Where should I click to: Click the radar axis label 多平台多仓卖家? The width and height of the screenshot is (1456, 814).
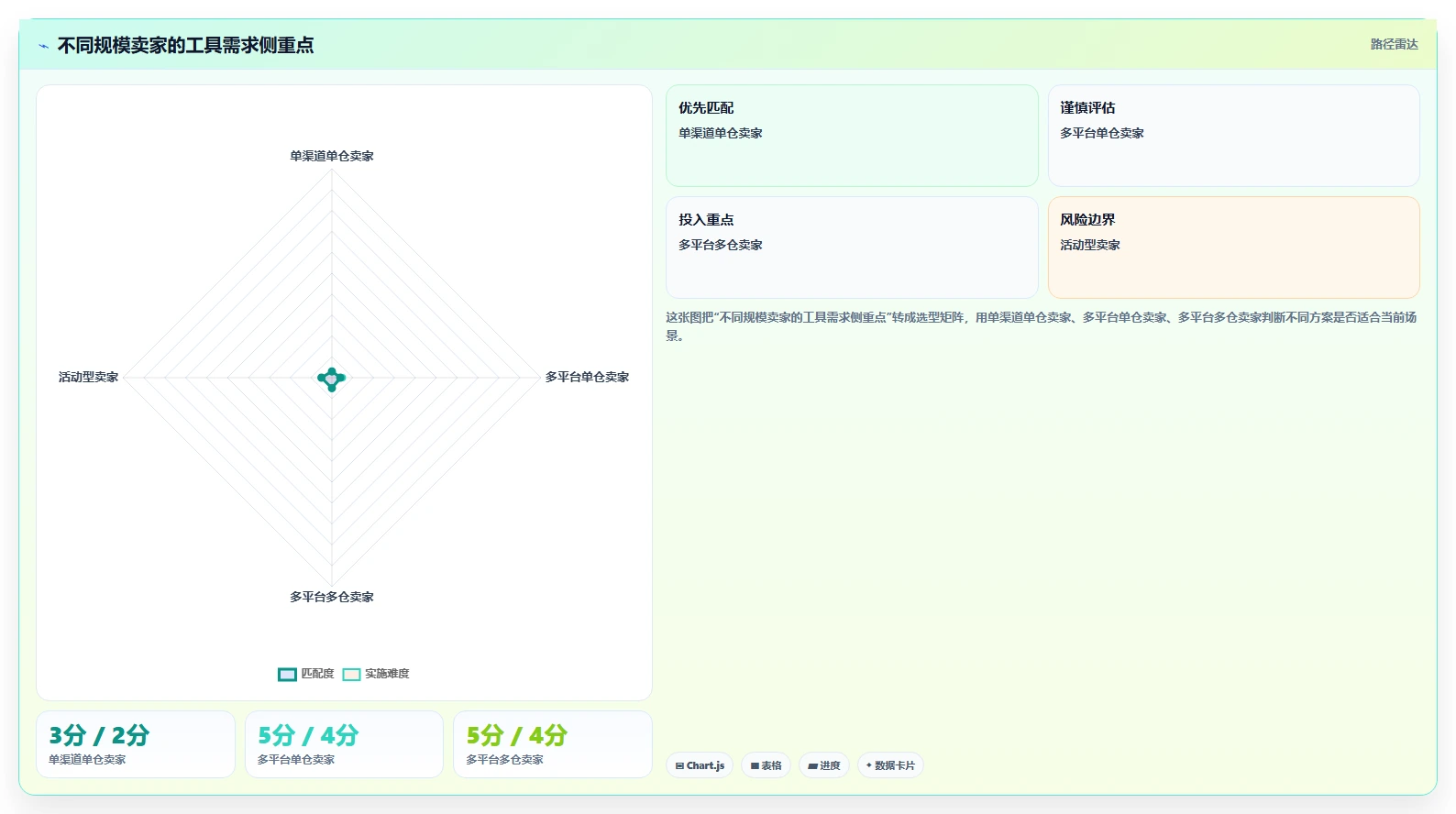click(332, 597)
